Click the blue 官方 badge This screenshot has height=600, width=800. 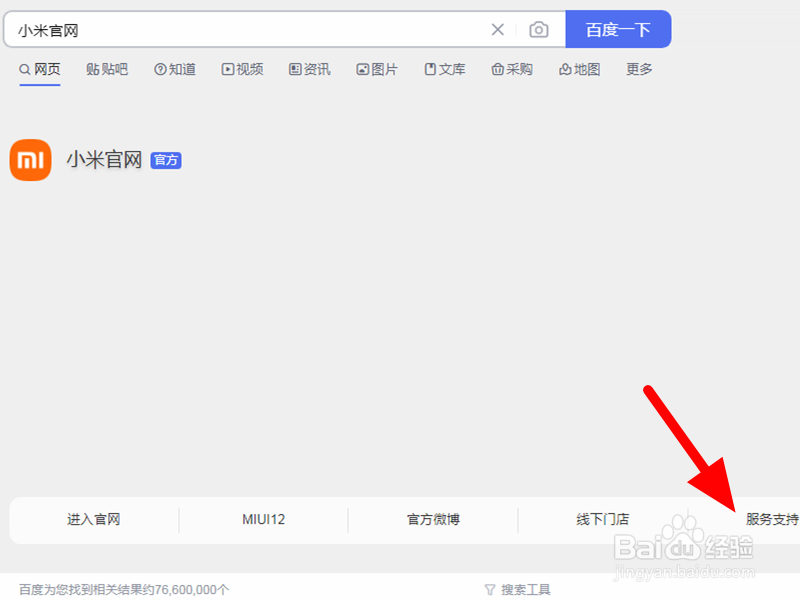(x=166, y=160)
